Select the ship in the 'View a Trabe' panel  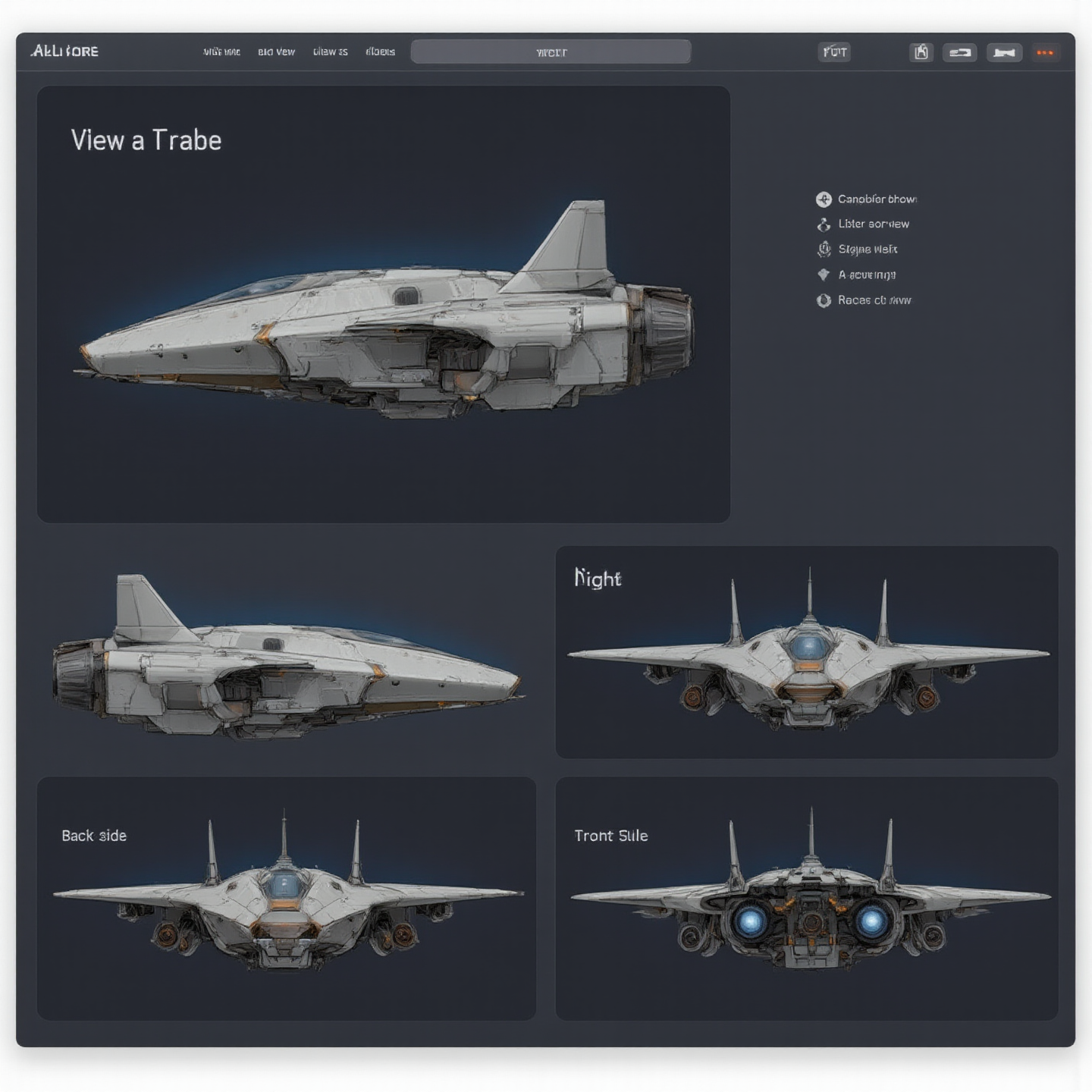point(385,311)
